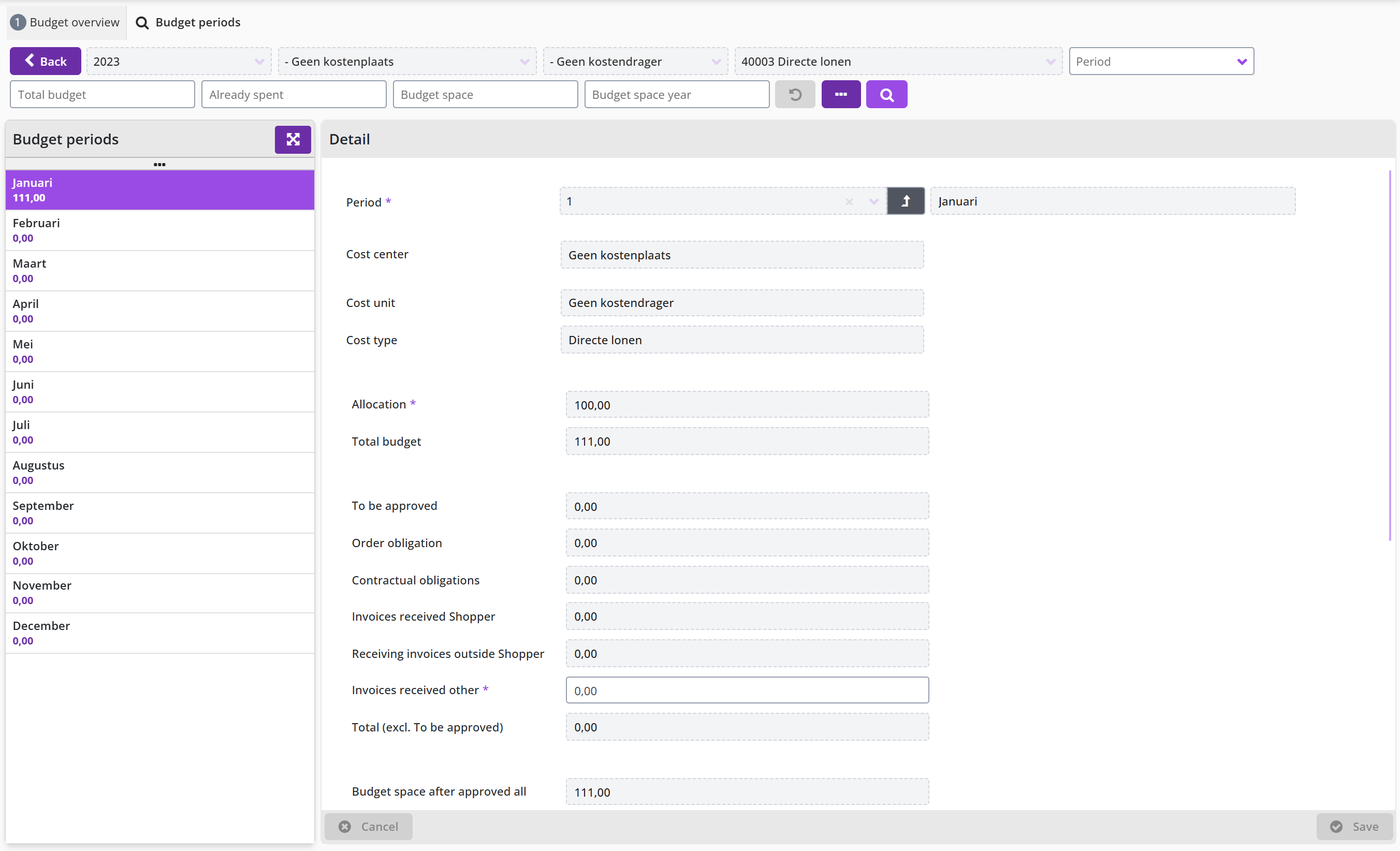Select the November budget period
This screenshot has width=1400, height=851.
tap(159, 593)
